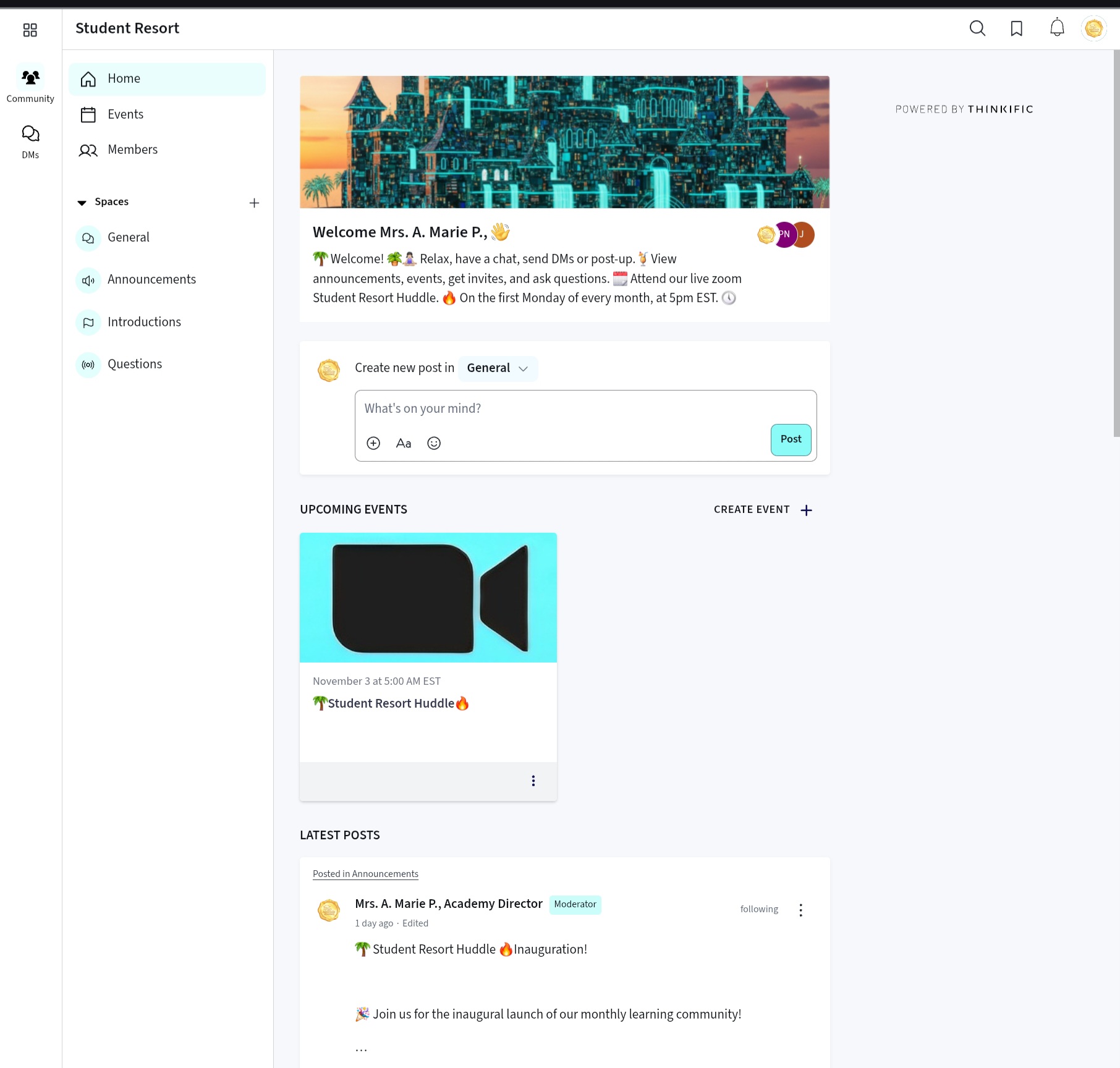
Task: Click the Post button
Action: point(791,439)
